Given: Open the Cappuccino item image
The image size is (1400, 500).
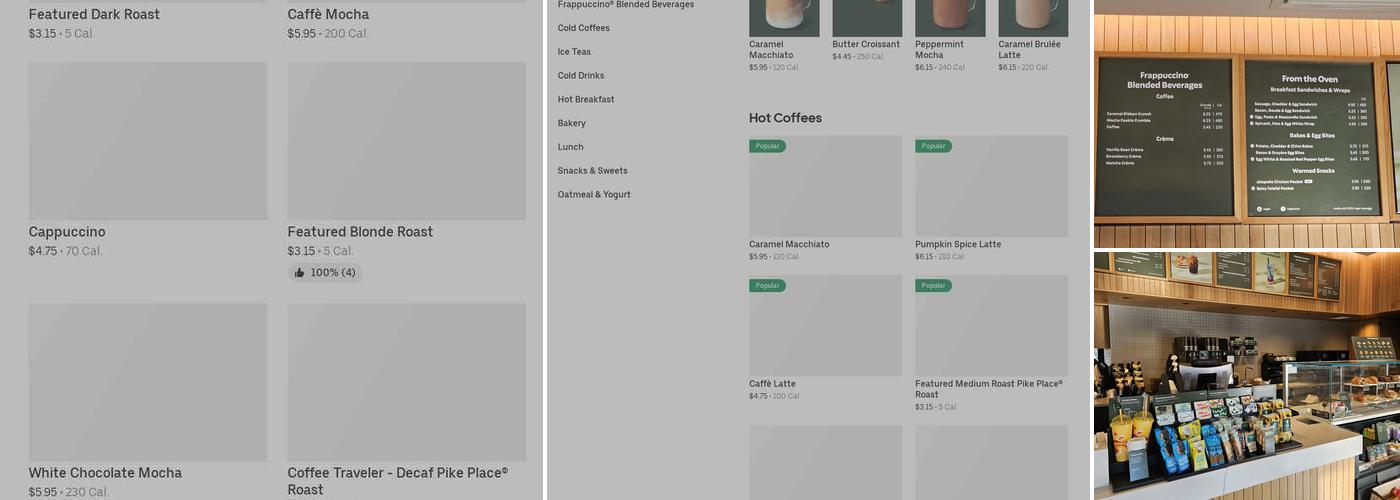Looking at the screenshot, I should coord(148,141).
